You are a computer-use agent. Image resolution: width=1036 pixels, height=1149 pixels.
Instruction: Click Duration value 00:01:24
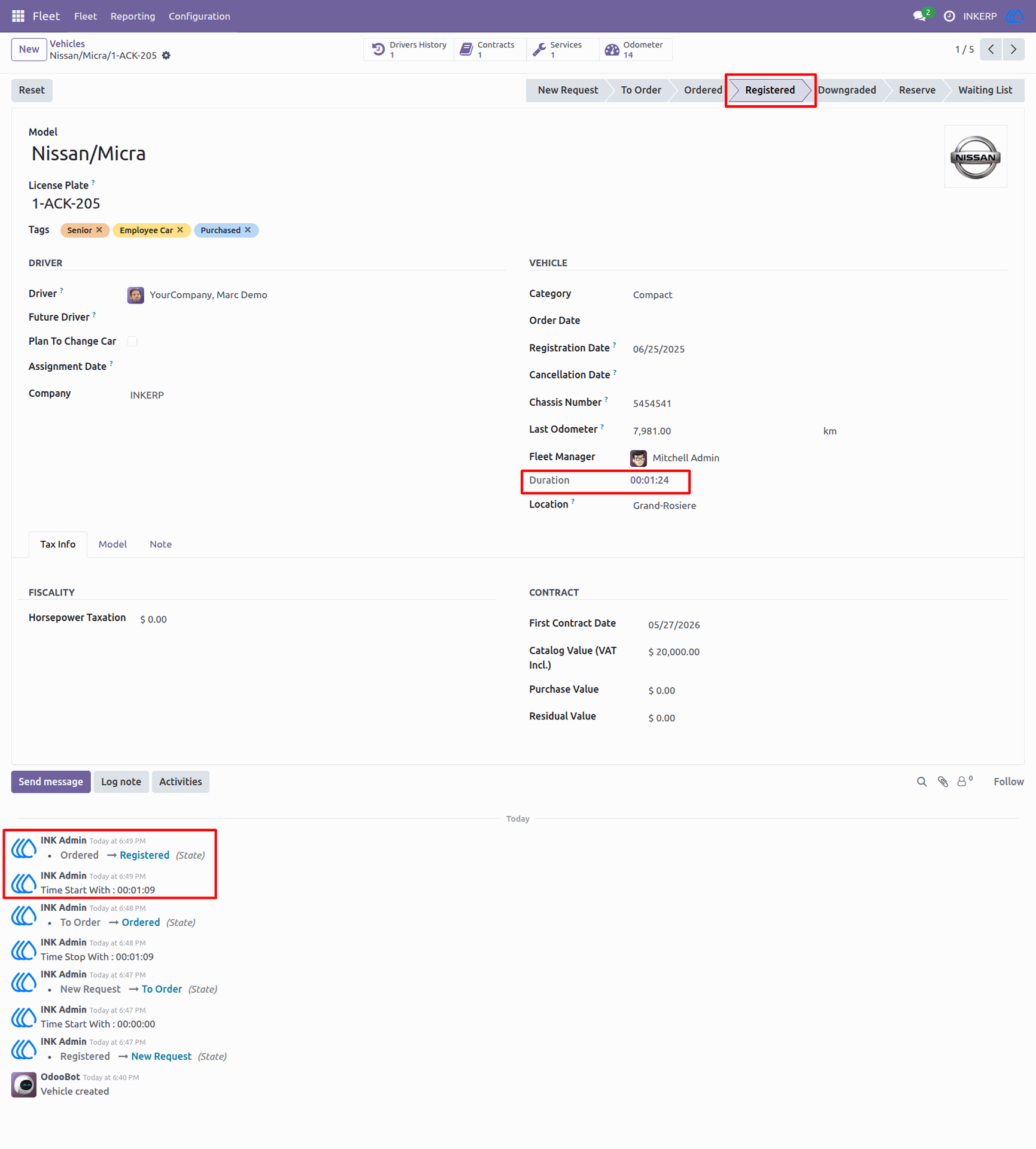649,480
